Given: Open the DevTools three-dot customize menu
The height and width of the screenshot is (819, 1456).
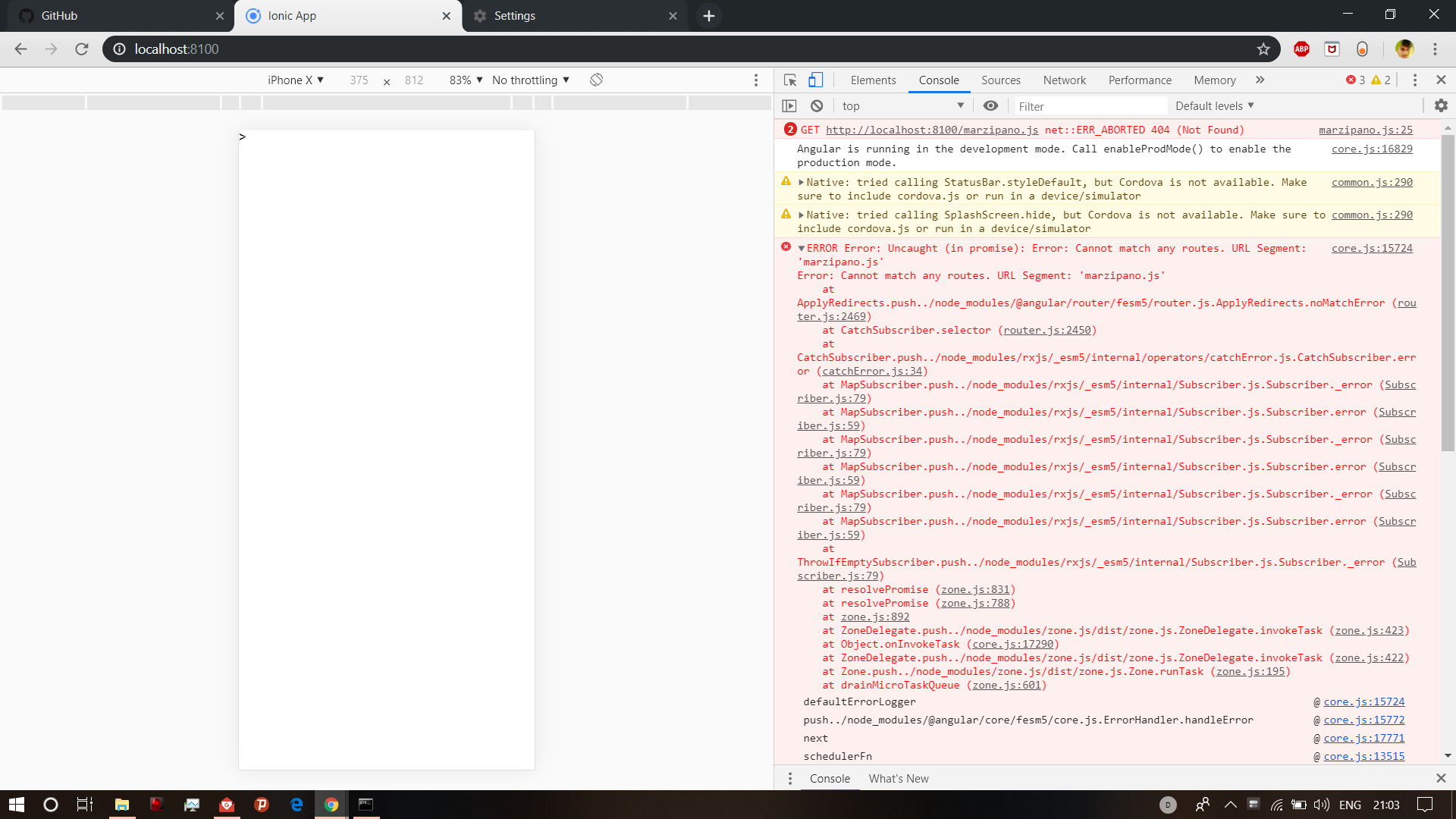Looking at the screenshot, I should [x=1414, y=79].
